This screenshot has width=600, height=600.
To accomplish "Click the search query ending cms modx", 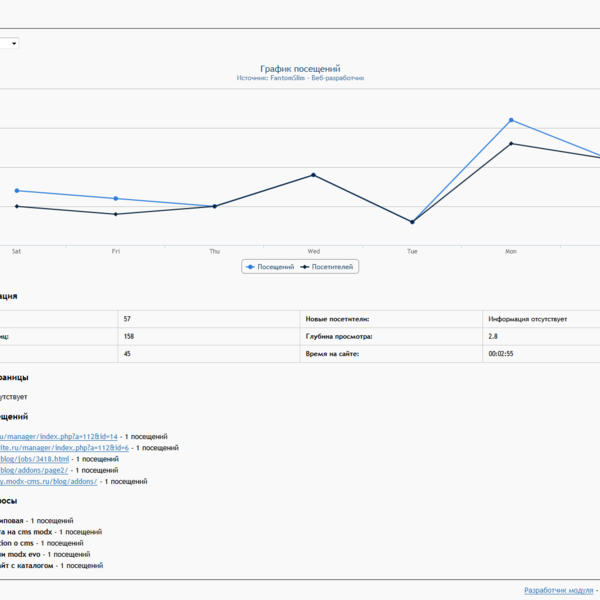I will coord(26,532).
